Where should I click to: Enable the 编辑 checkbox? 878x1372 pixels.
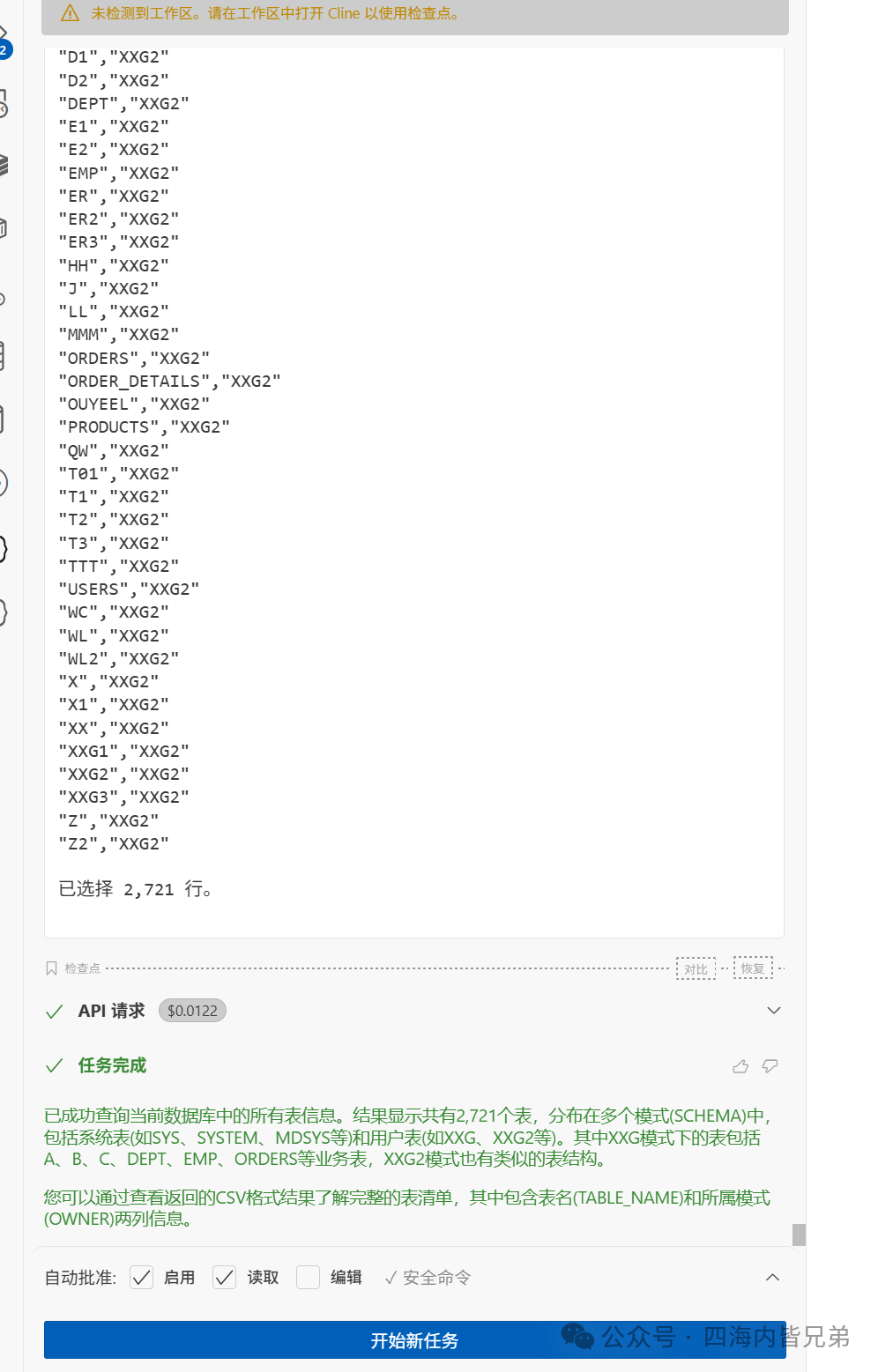[308, 1277]
